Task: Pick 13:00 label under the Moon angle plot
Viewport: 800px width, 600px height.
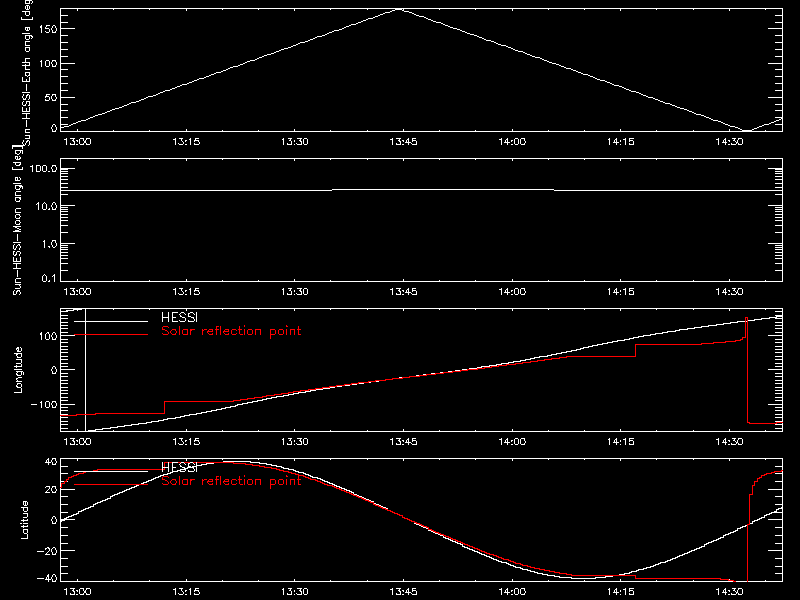Action: [78, 292]
